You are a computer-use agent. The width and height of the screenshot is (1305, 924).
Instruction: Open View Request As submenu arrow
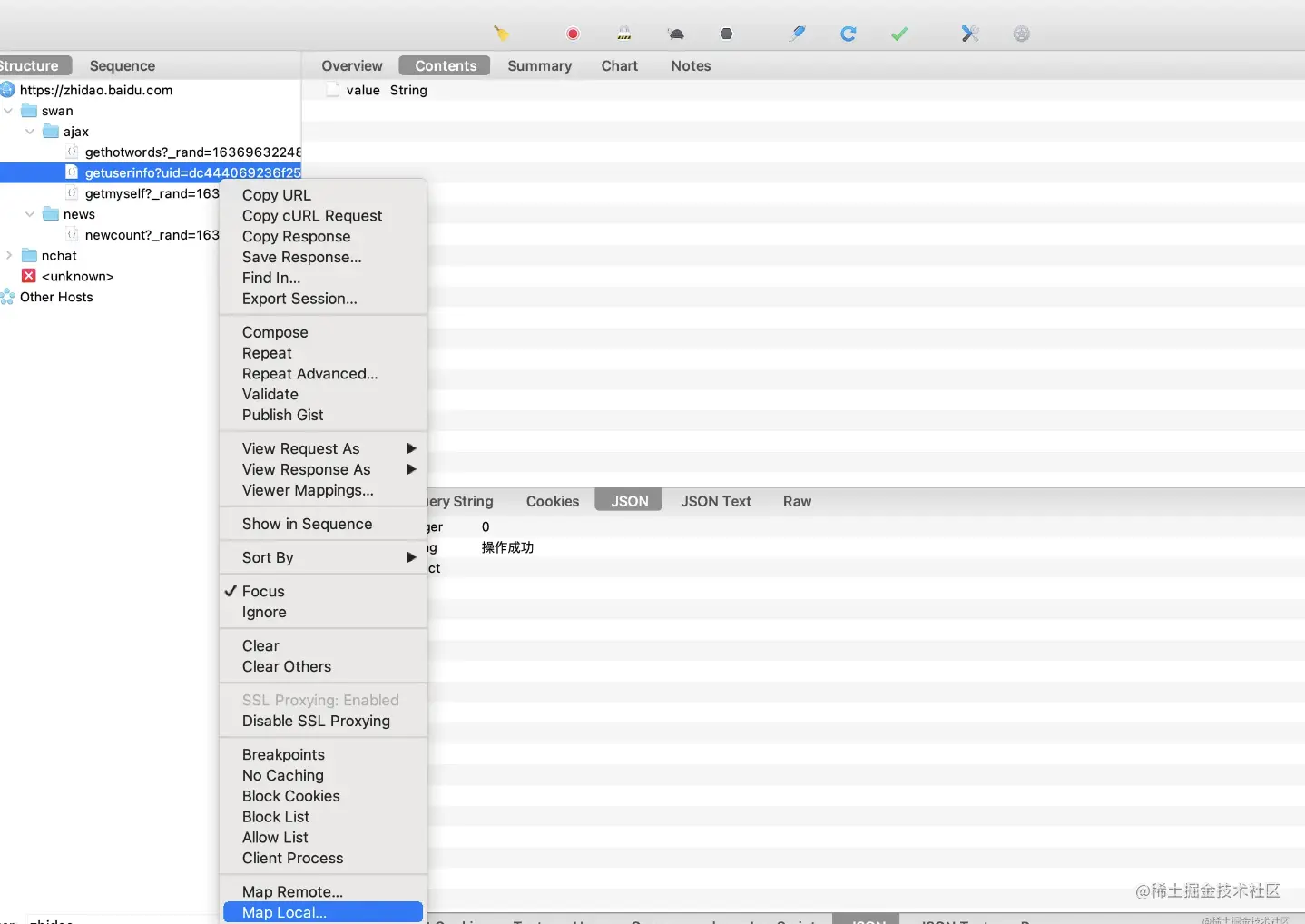point(411,448)
